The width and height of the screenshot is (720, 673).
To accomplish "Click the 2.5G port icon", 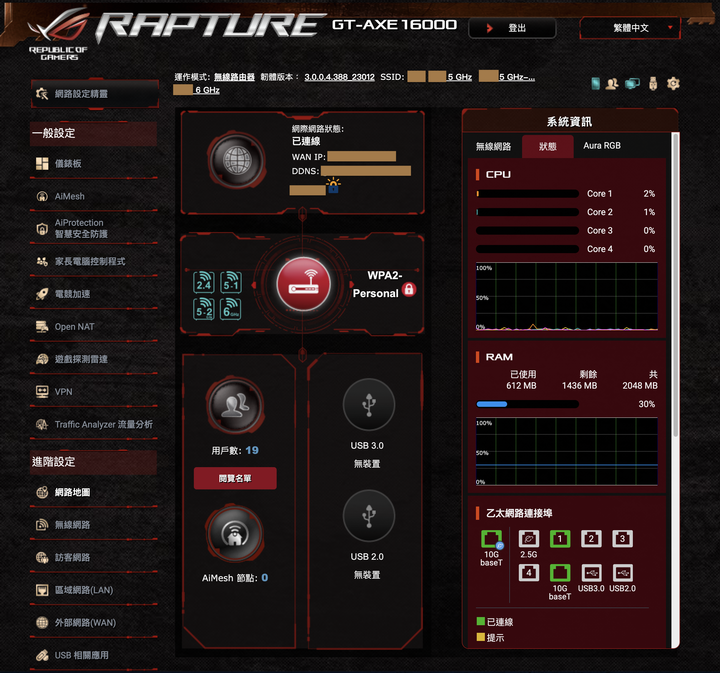I will [x=529, y=539].
